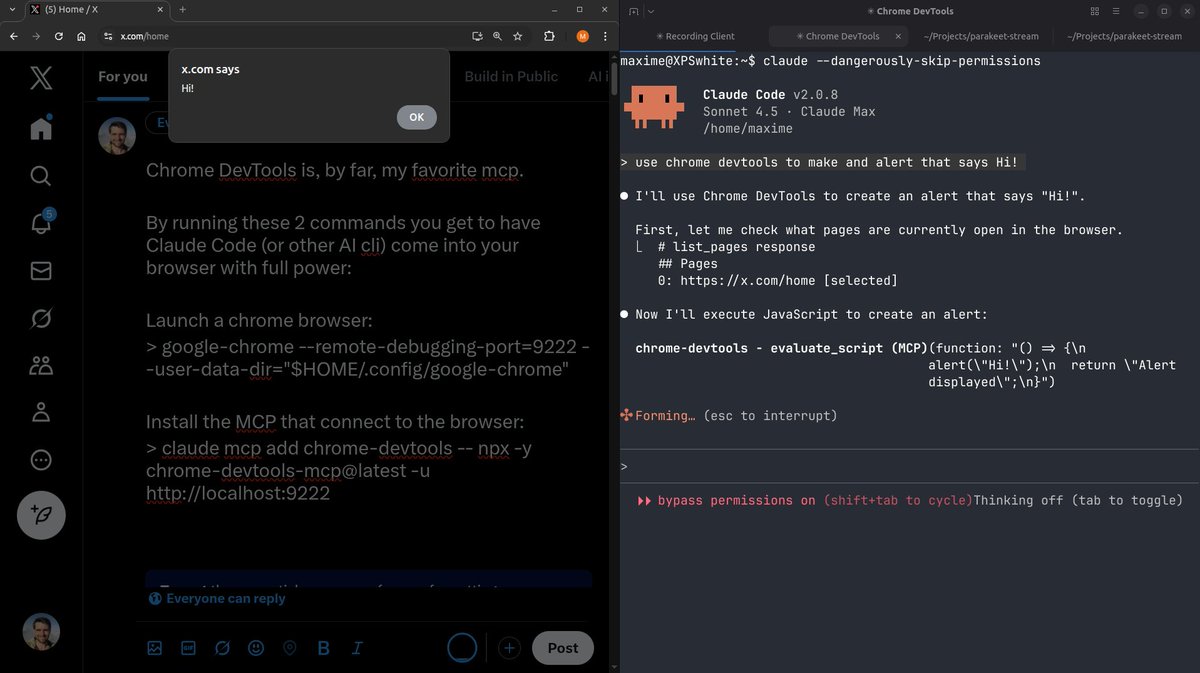Open Home in X sidebar

[x=41, y=128]
